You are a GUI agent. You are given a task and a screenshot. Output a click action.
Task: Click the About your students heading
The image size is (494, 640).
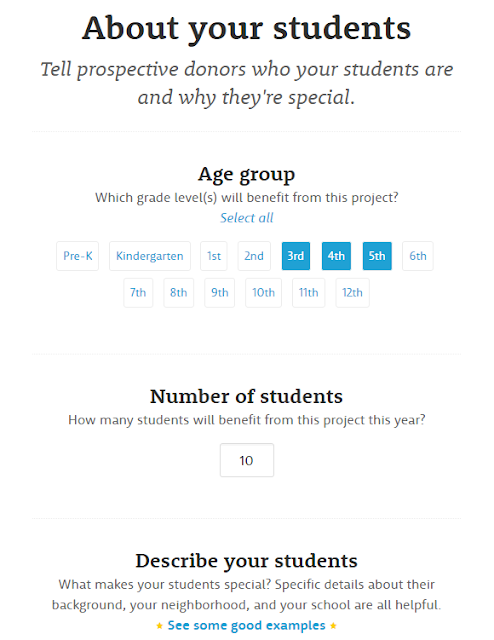click(247, 28)
